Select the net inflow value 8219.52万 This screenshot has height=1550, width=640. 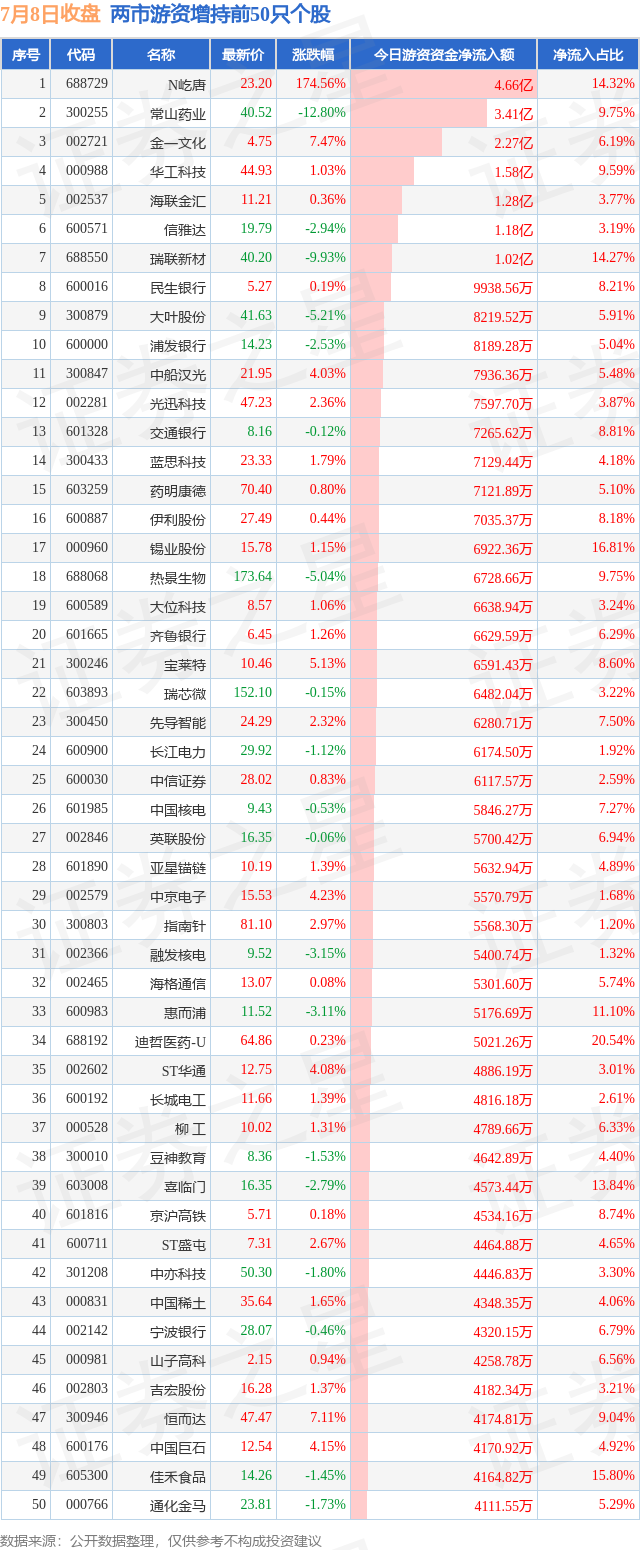click(501, 317)
